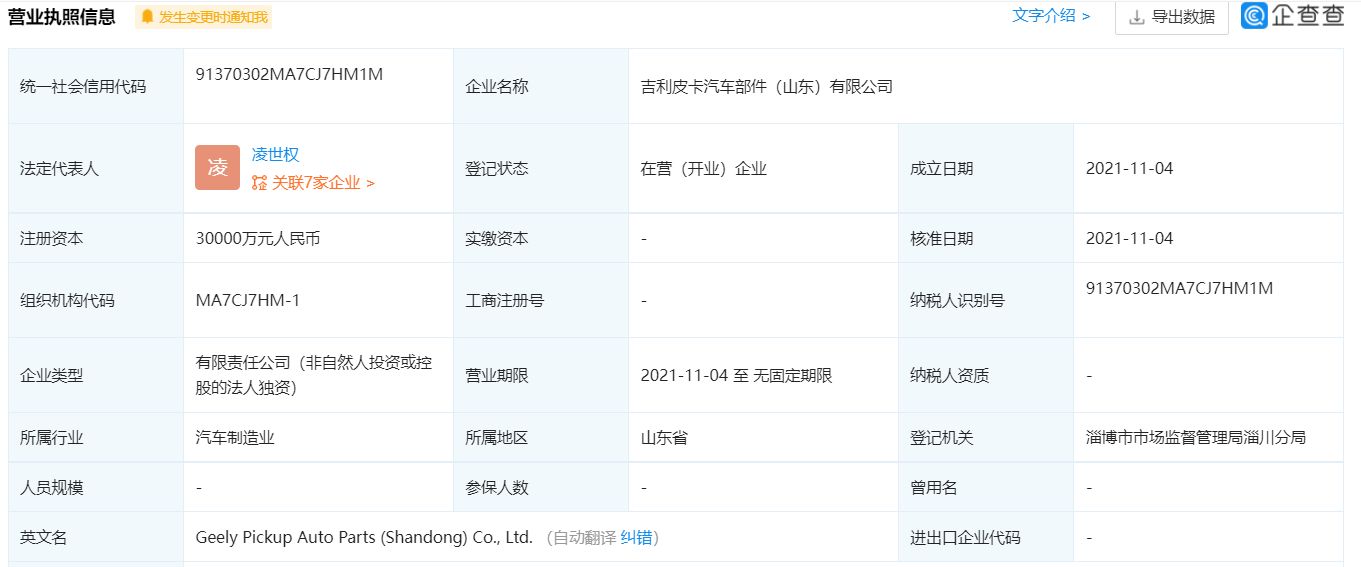The width and height of the screenshot is (1361, 567).
Task: Click the 营业期限 label cell
Action: [x=541, y=376]
